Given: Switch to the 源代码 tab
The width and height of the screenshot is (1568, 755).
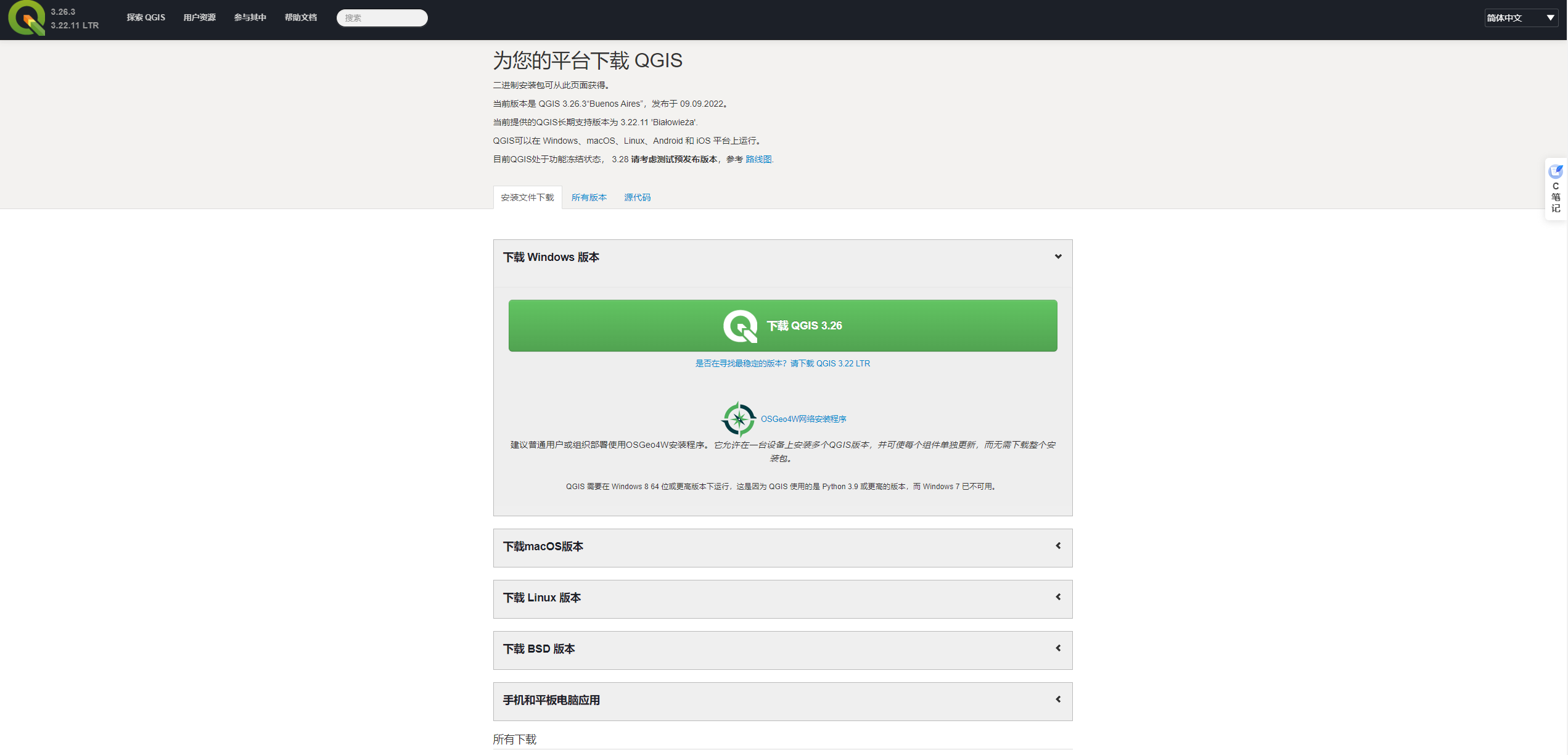Looking at the screenshot, I should tap(637, 197).
